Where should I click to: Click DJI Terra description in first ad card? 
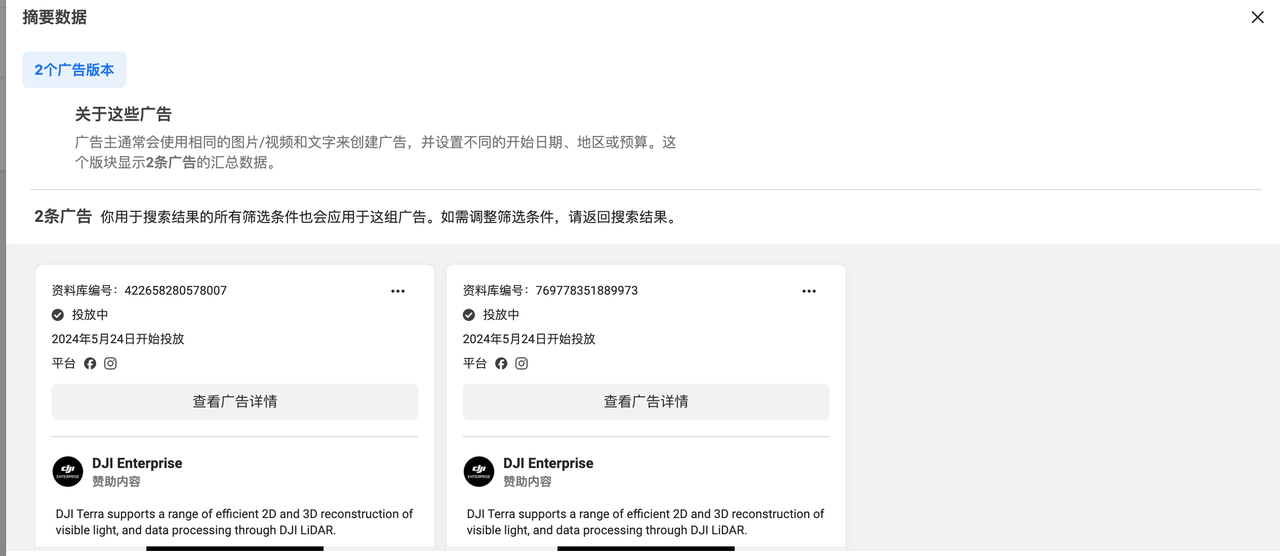[235, 522]
